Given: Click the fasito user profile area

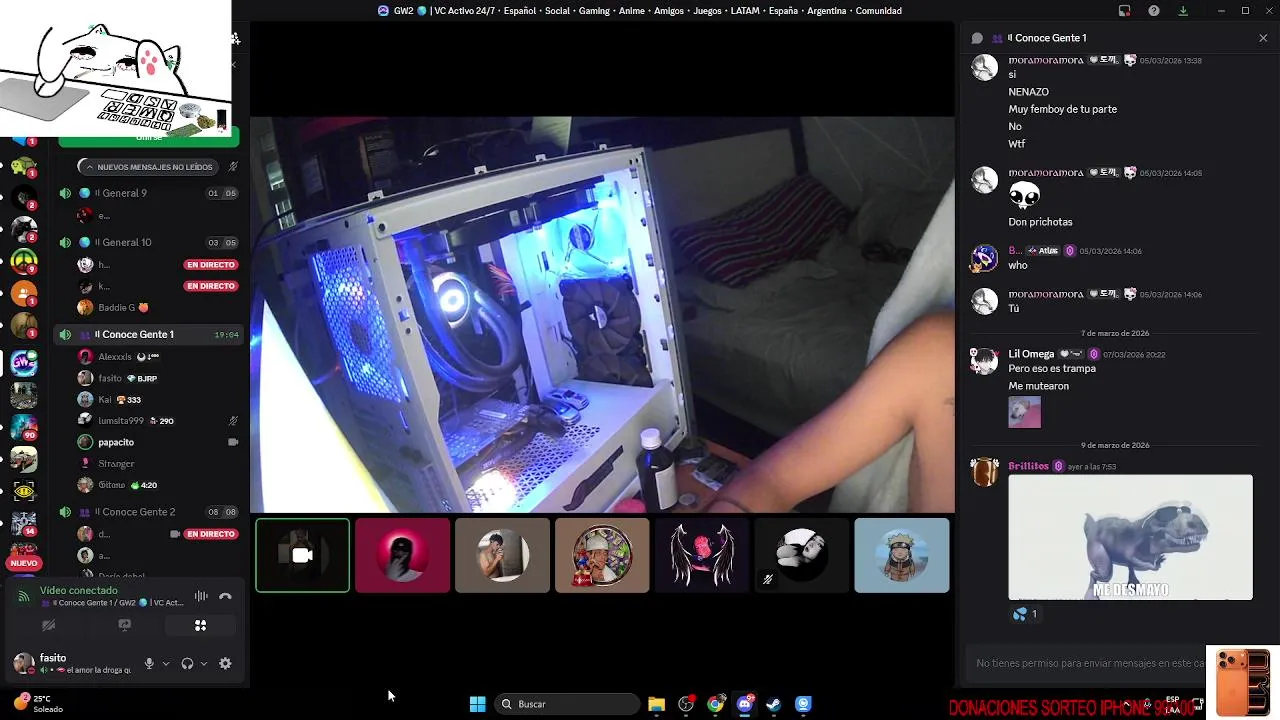Looking at the screenshot, I should 72,663.
